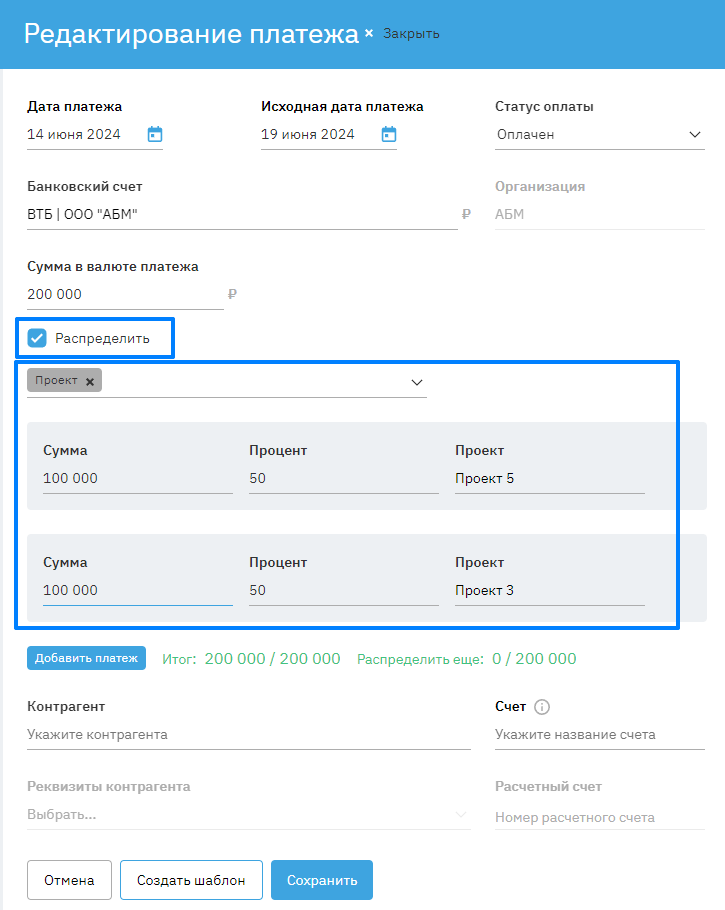Click the Контрагент input field

[248, 735]
